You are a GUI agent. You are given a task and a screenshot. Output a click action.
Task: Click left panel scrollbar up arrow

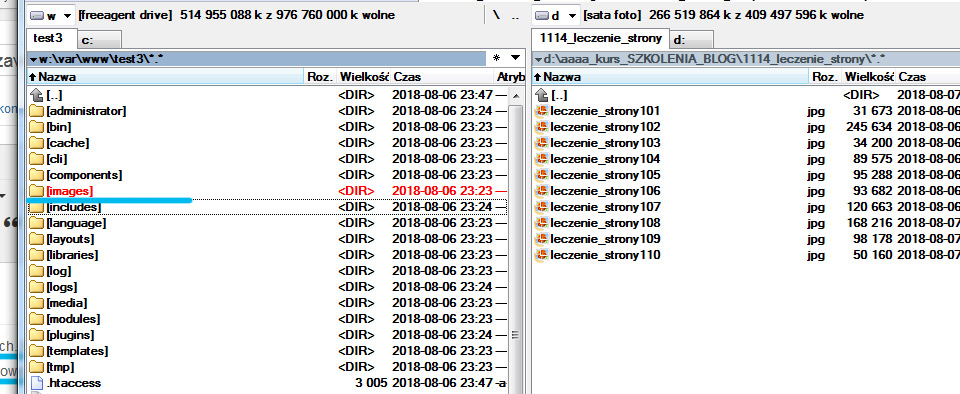pyautogui.click(x=515, y=96)
